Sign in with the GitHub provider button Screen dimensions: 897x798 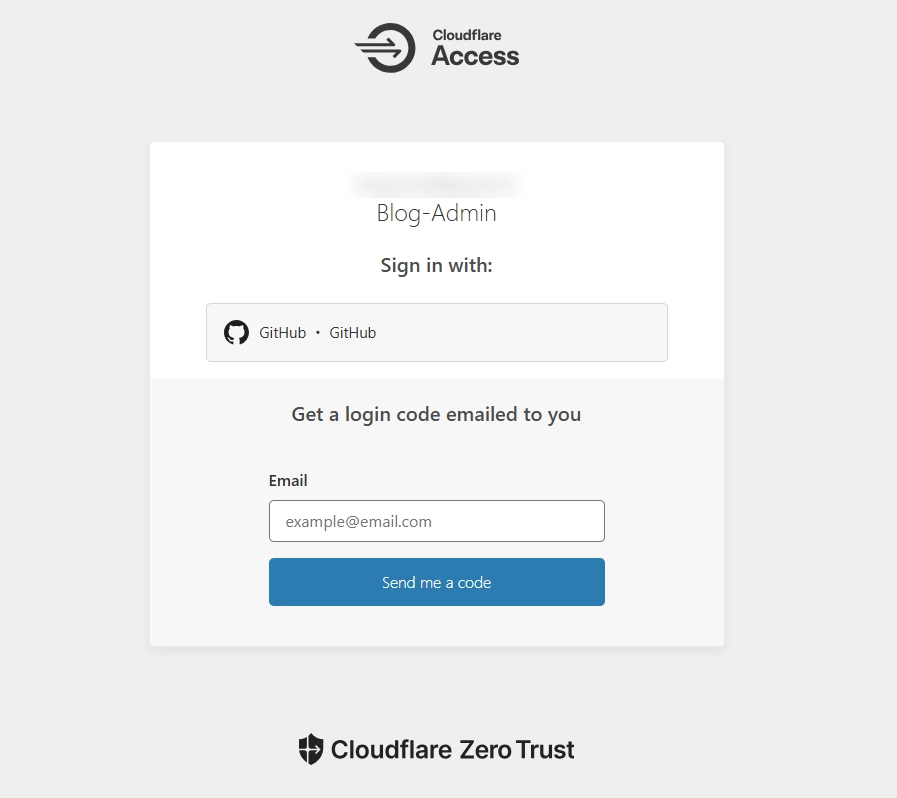pyautogui.click(x=436, y=332)
